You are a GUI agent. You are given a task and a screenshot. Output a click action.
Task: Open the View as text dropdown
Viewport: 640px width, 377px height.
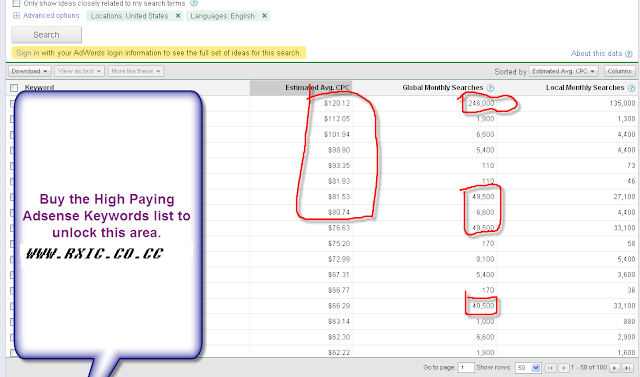(80, 71)
